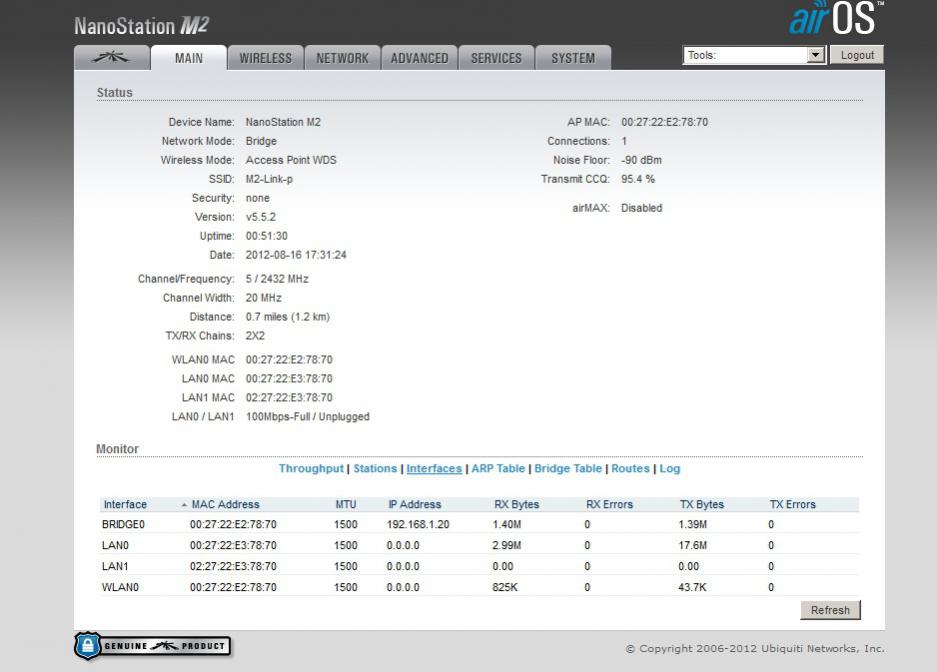Click the TX Bytes value 17.6M

point(692,545)
